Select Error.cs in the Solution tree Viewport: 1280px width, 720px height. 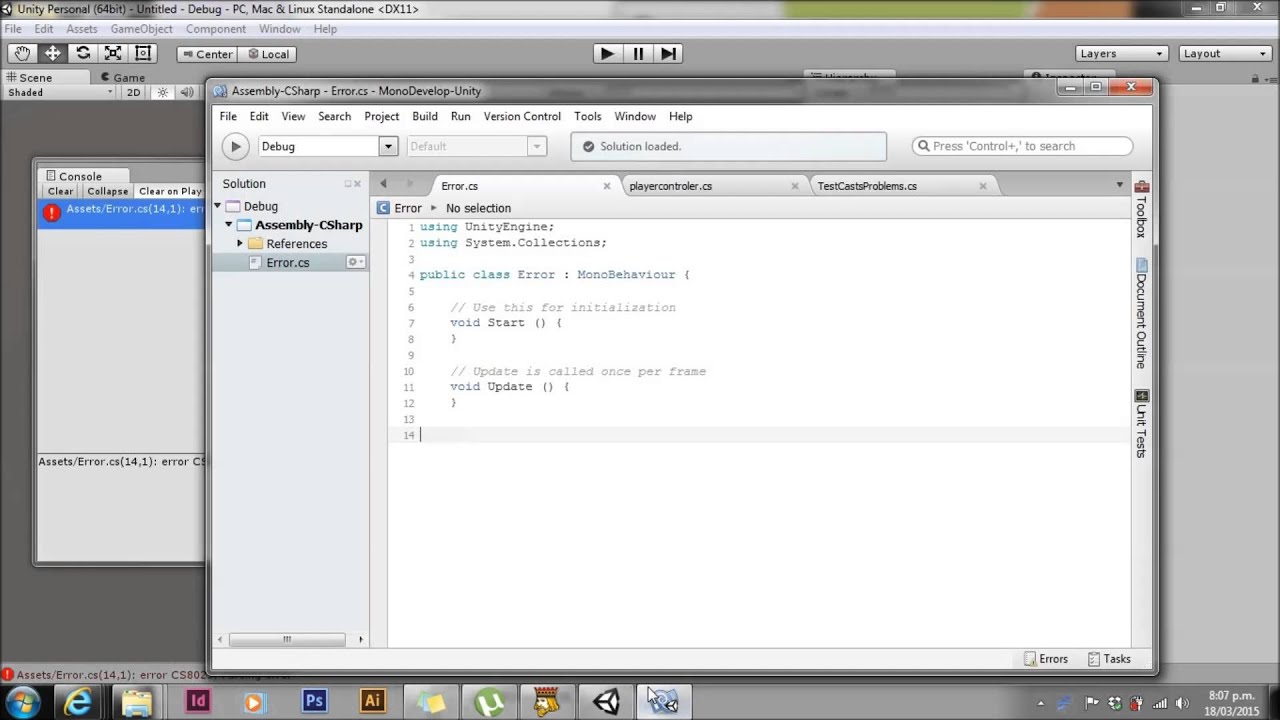coord(288,263)
